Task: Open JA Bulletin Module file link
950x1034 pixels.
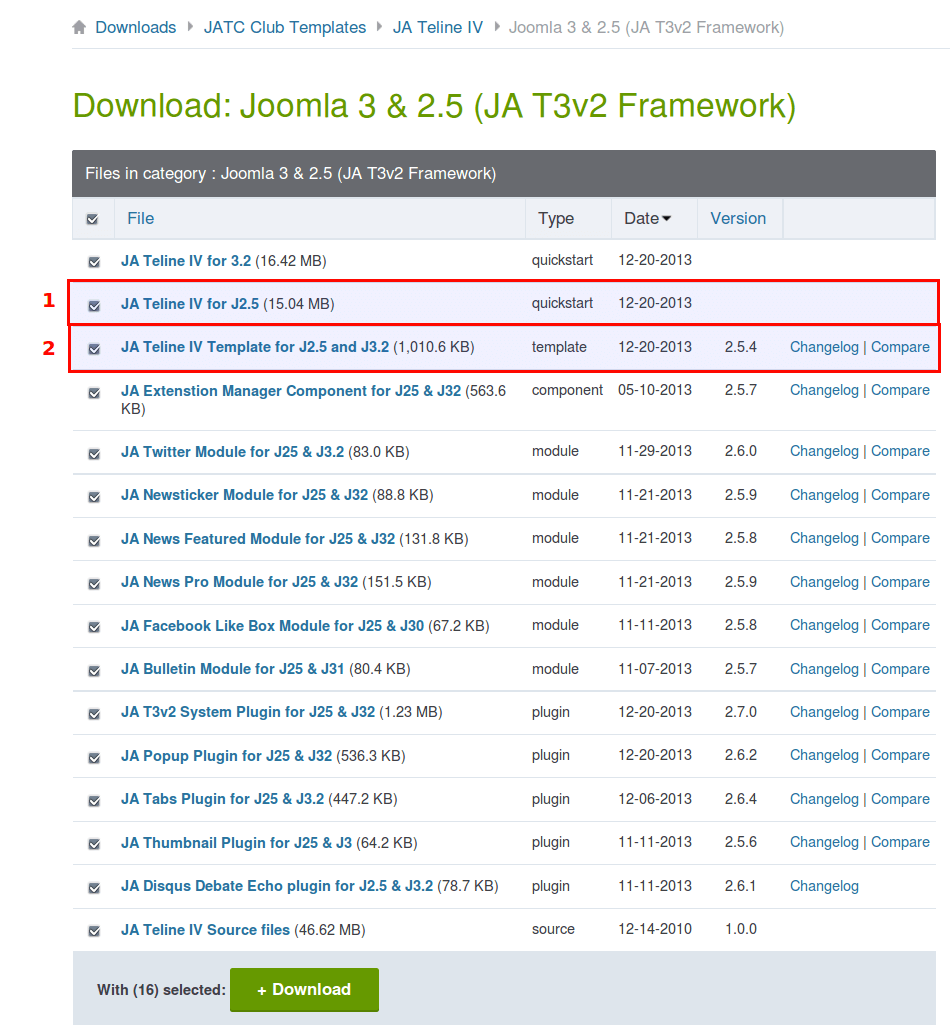Action: (x=233, y=669)
